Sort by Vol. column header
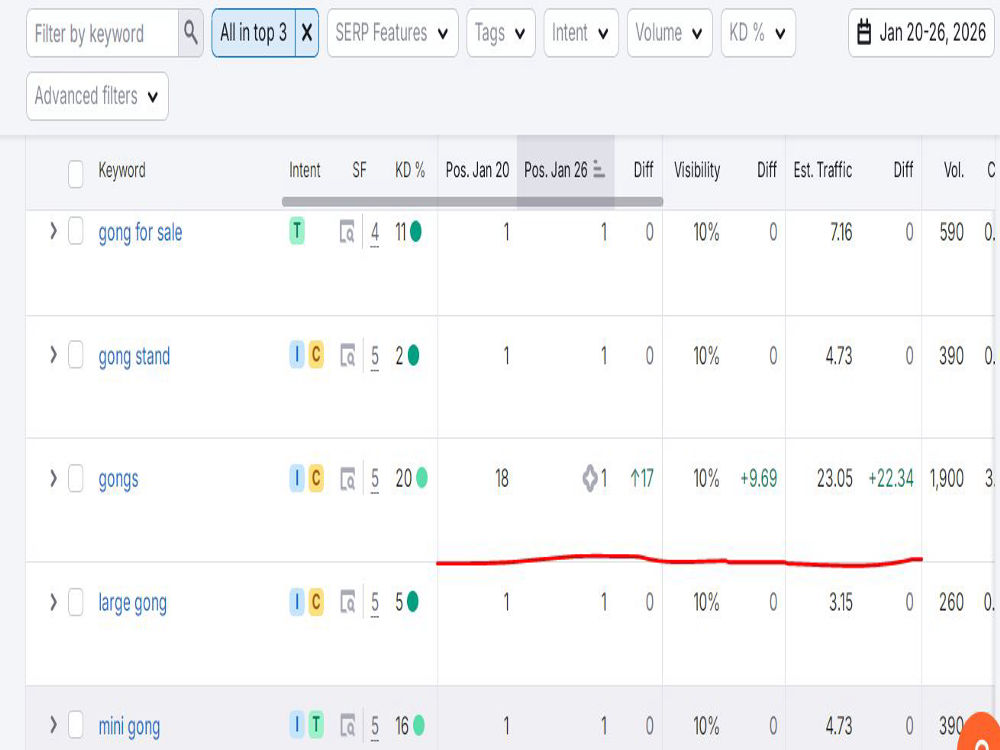Viewport: 1000px width, 750px height. (x=954, y=170)
